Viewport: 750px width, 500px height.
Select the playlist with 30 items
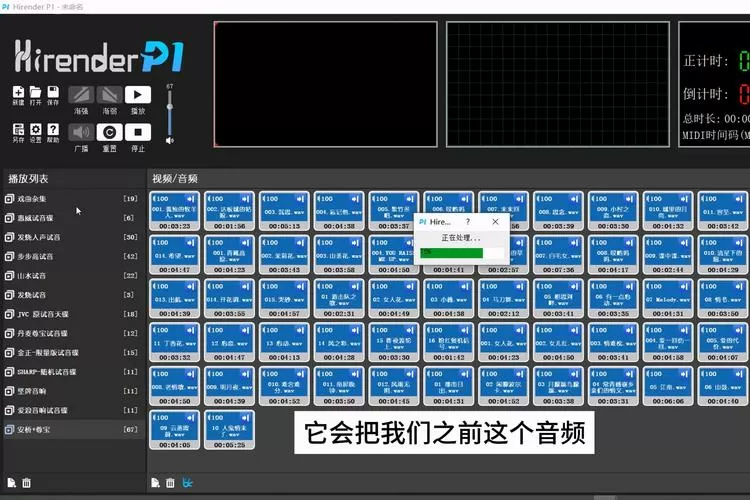[72, 237]
